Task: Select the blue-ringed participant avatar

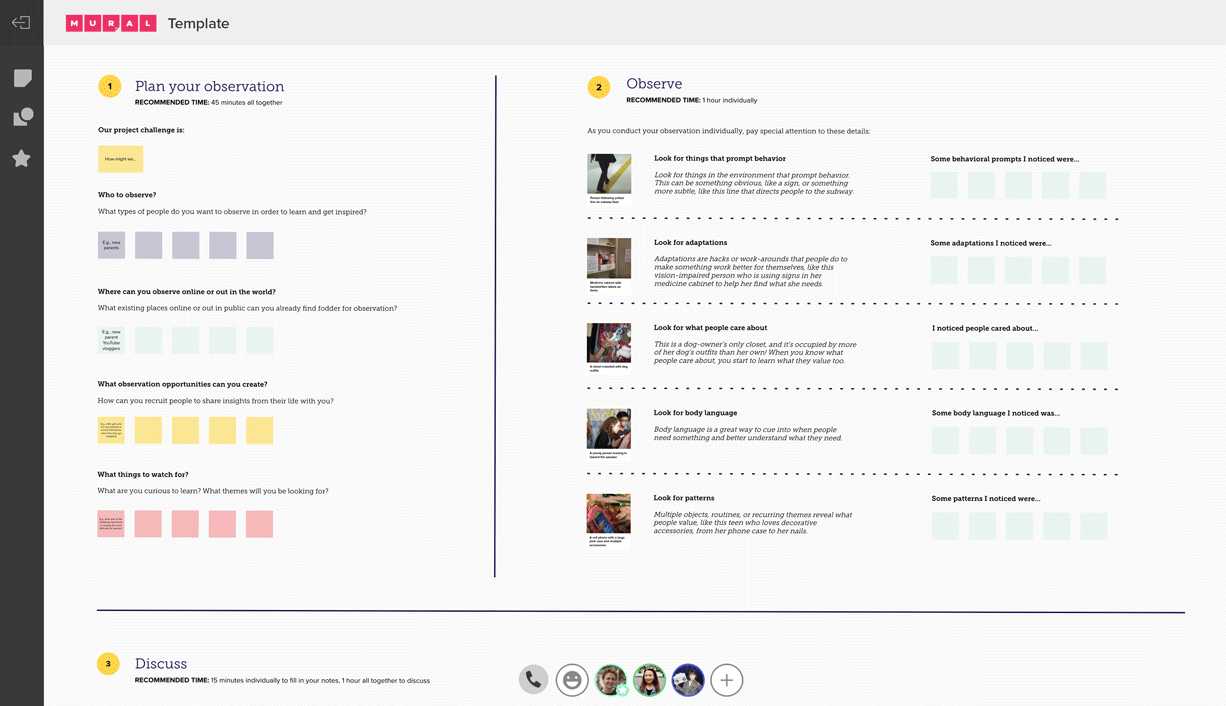Action: pos(687,680)
